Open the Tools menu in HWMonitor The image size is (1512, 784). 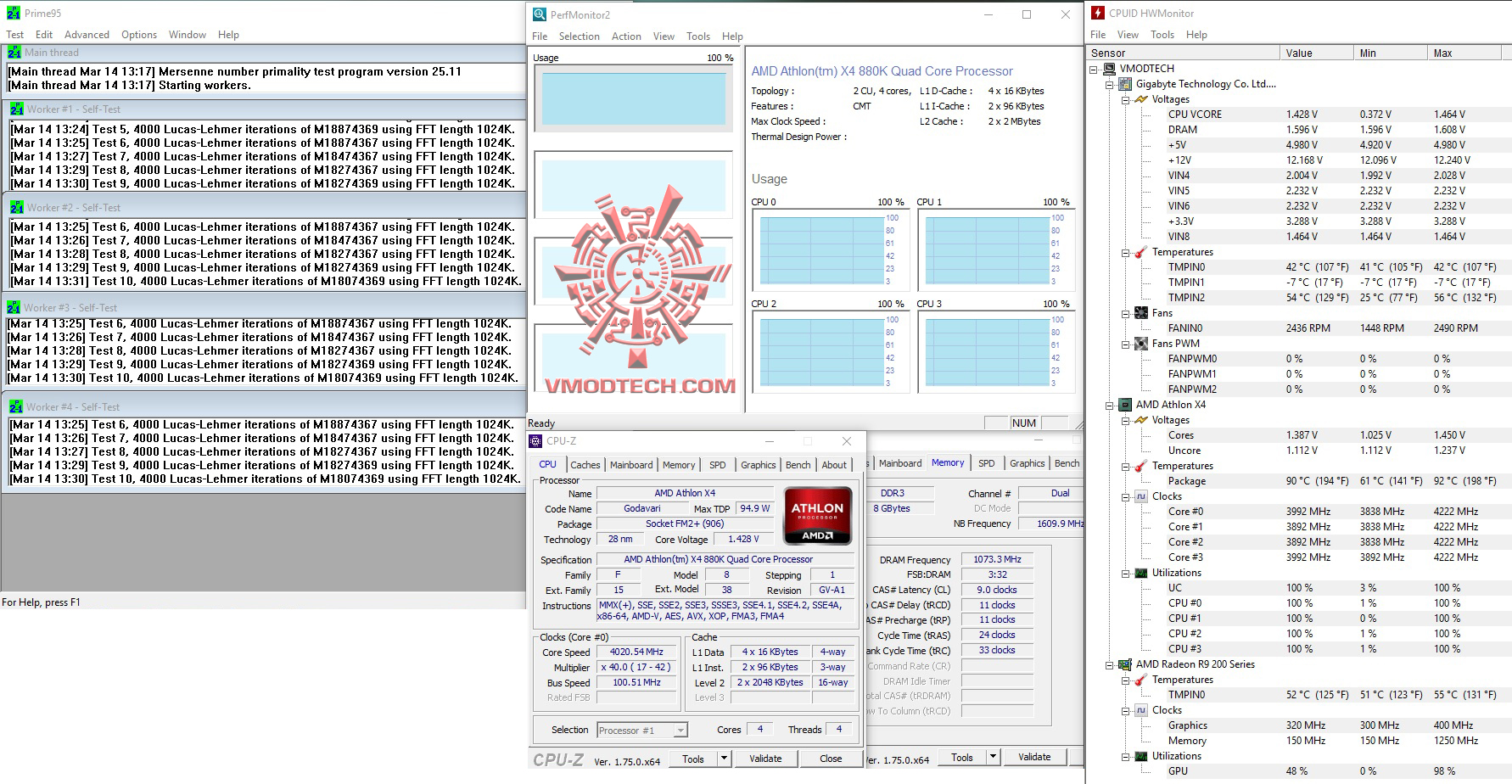pos(1162,35)
